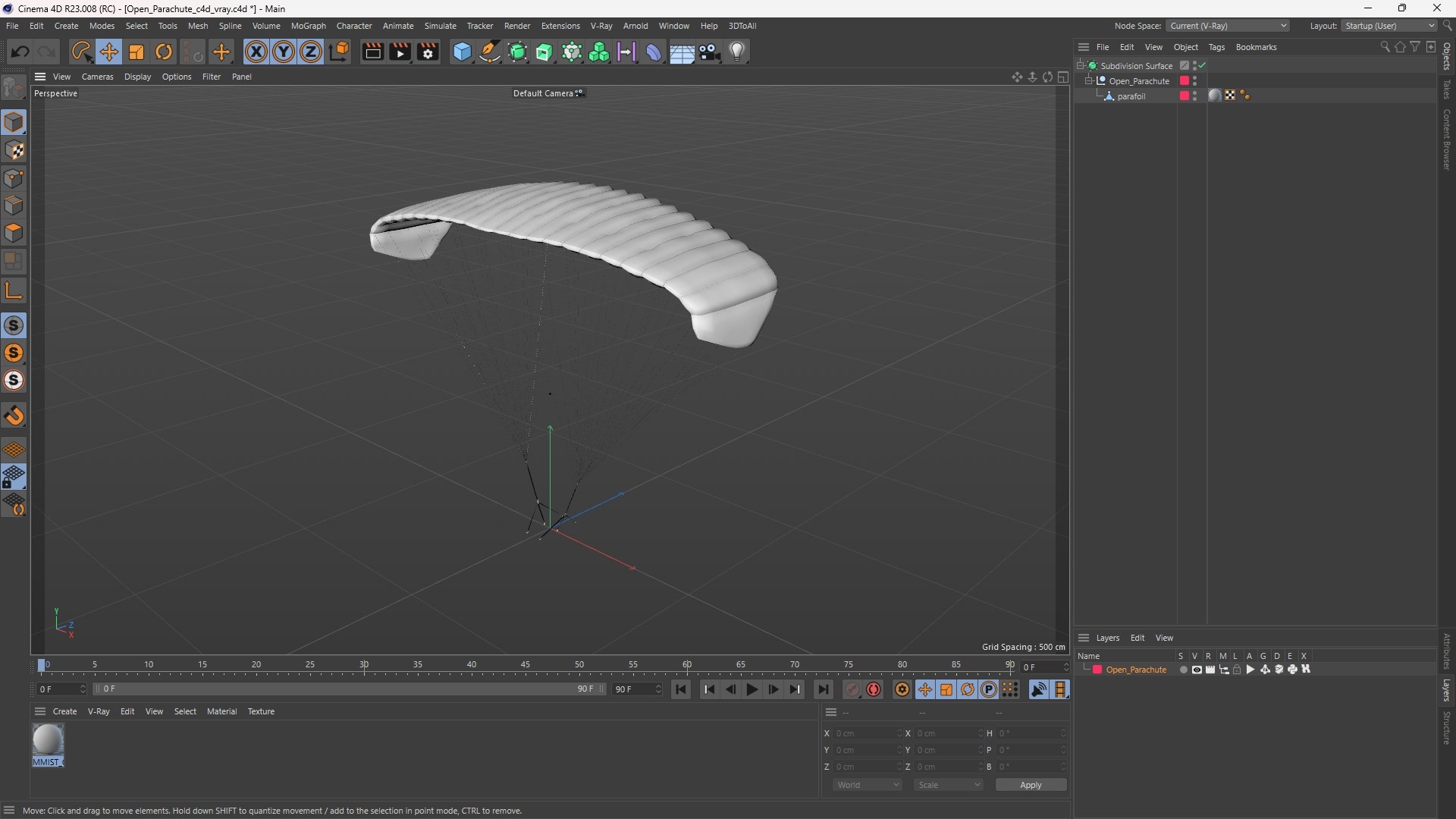This screenshot has height=819, width=1456.
Task: Select the Rotate tool
Action: 164,52
